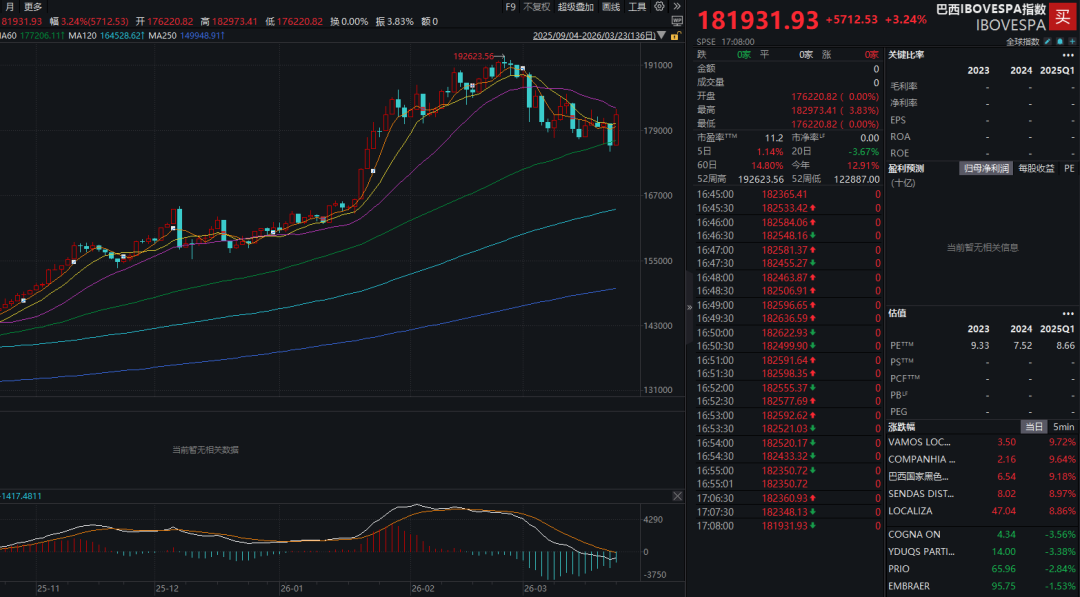Open the 工具 tools menu
This screenshot has height=597, width=1080.
pyautogui.click(x=637, y=6)
